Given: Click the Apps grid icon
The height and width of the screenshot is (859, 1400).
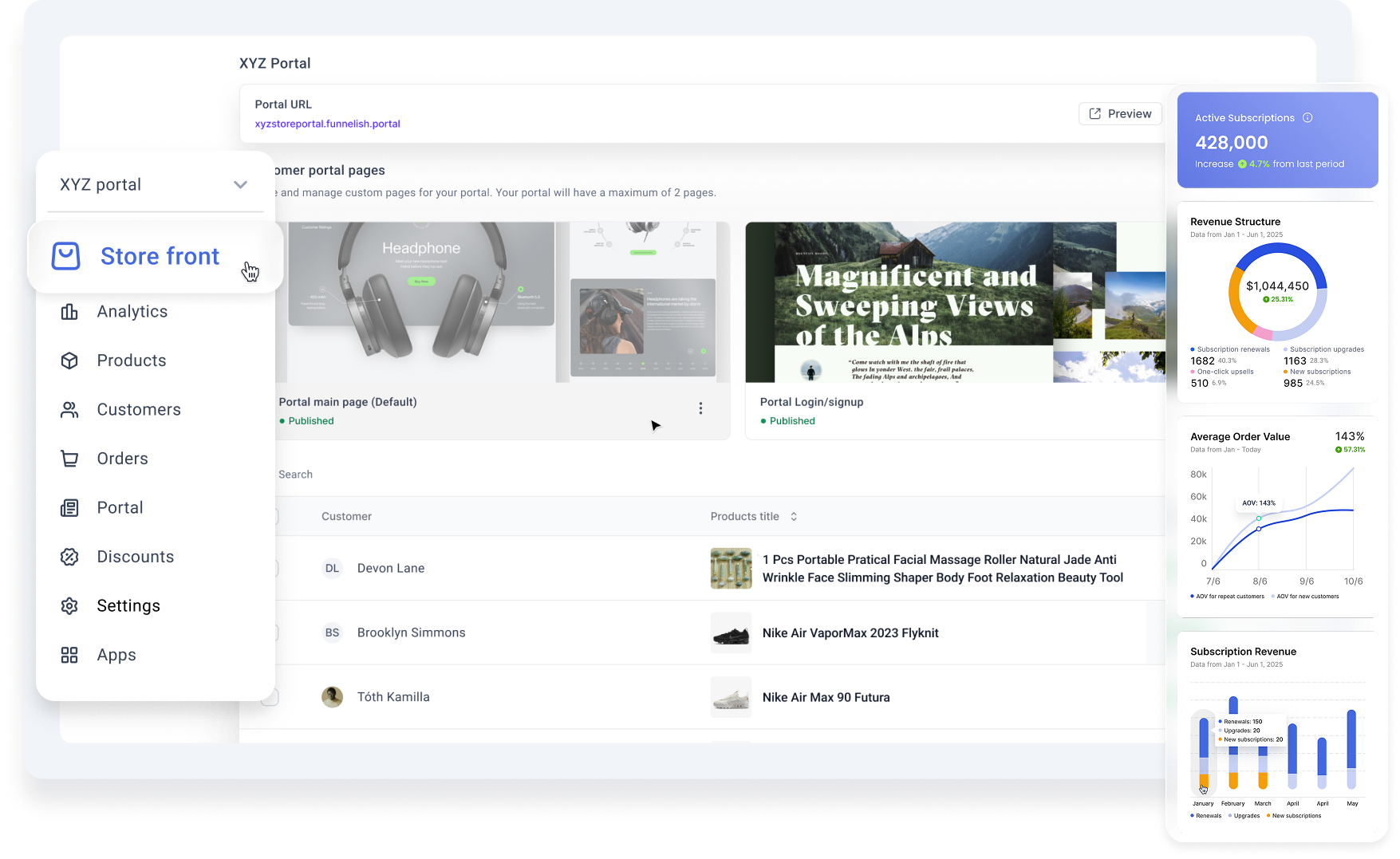Looking at the screenshot, I should click(x=69, y=655).
